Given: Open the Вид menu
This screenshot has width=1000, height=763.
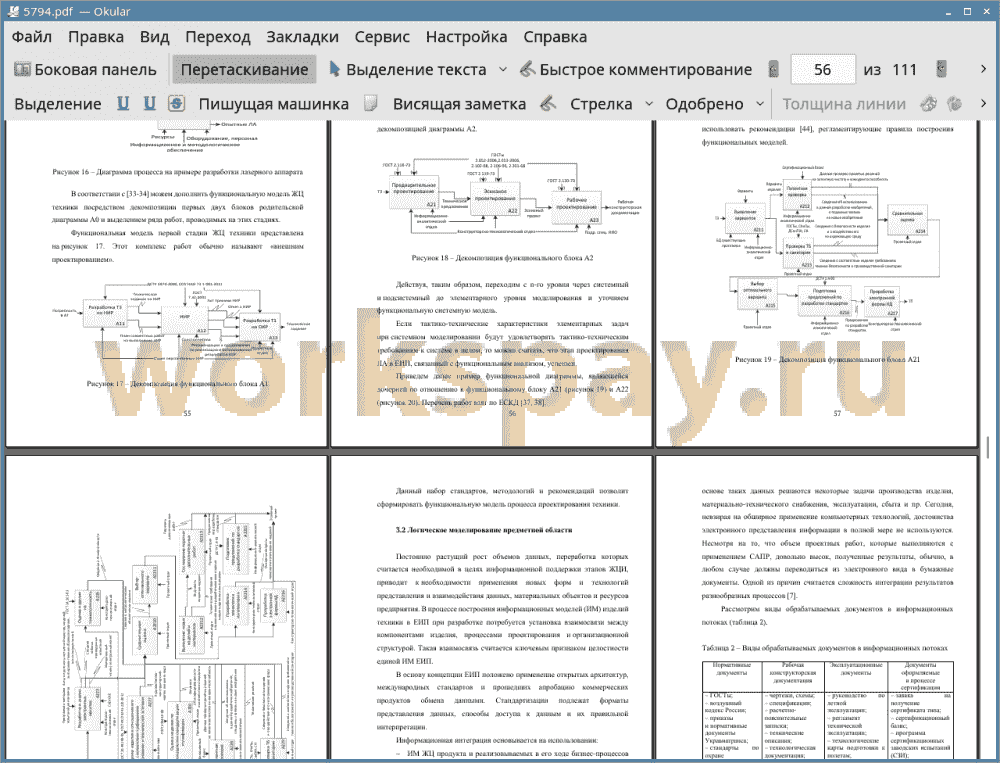Looking at the screenshot, I should [154, 37].
